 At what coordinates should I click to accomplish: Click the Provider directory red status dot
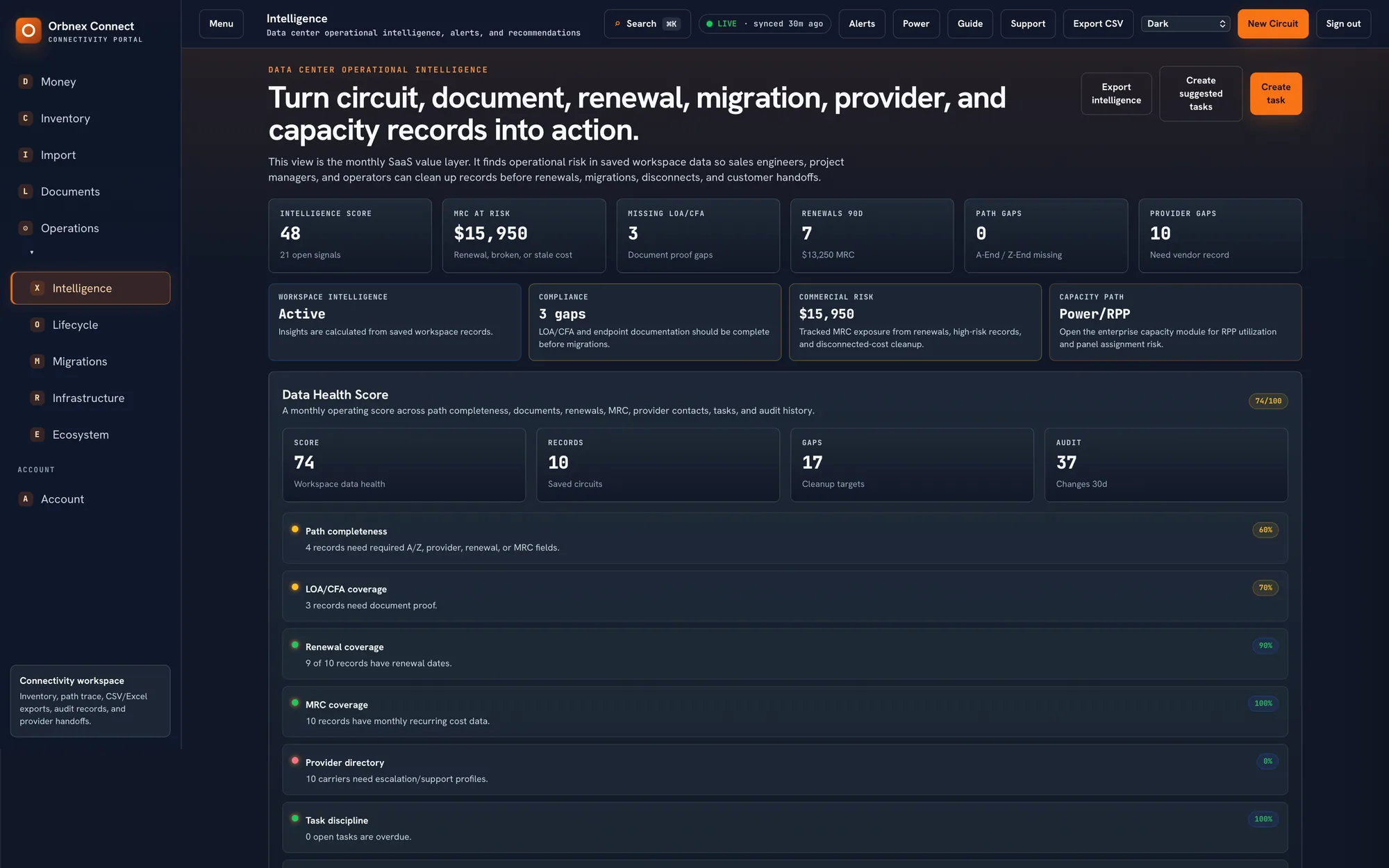tap(295, 760)
